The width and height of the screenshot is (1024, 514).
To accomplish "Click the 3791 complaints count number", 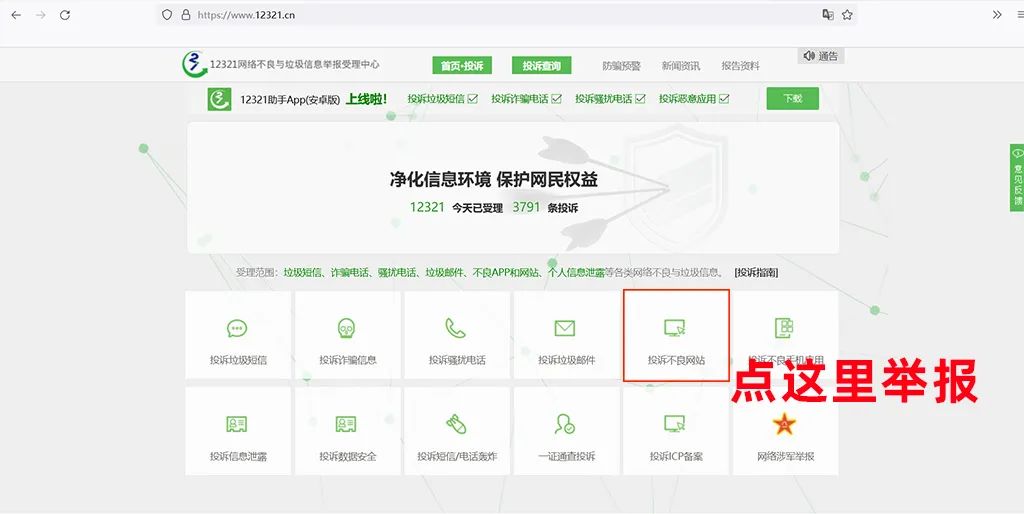I will tap(526, 207).
